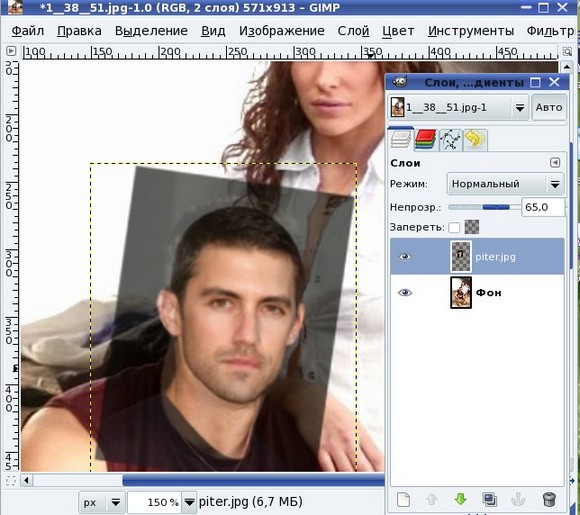The width and height of the screenshot is (580, 515).
Task: Open the Слои panel tab menu arrow
Action: 555,163
